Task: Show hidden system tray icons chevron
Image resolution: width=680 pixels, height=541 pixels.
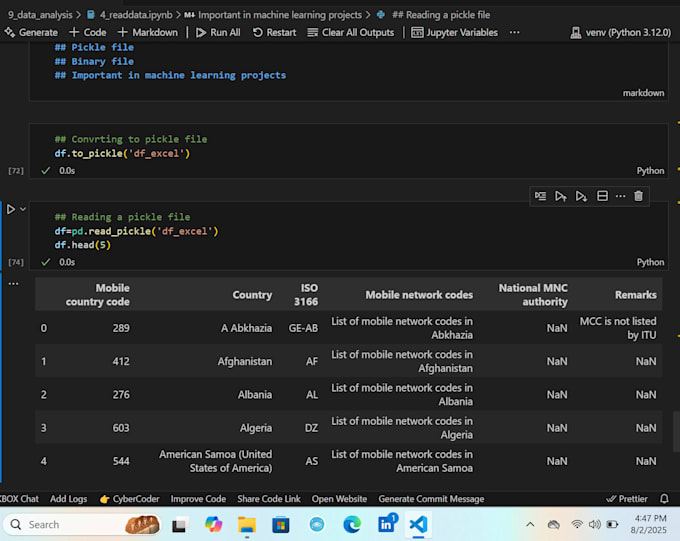Action: point(530,525)
